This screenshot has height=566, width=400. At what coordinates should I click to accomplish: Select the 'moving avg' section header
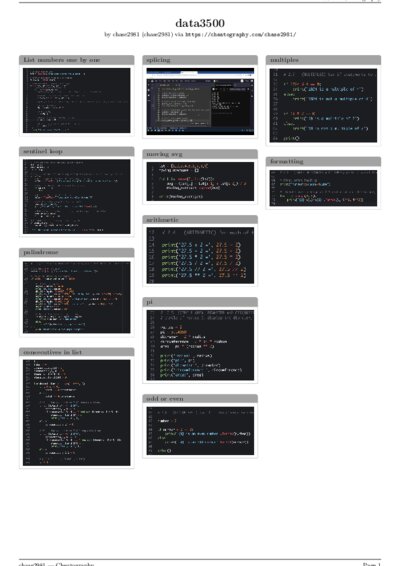tap(200, 154)
